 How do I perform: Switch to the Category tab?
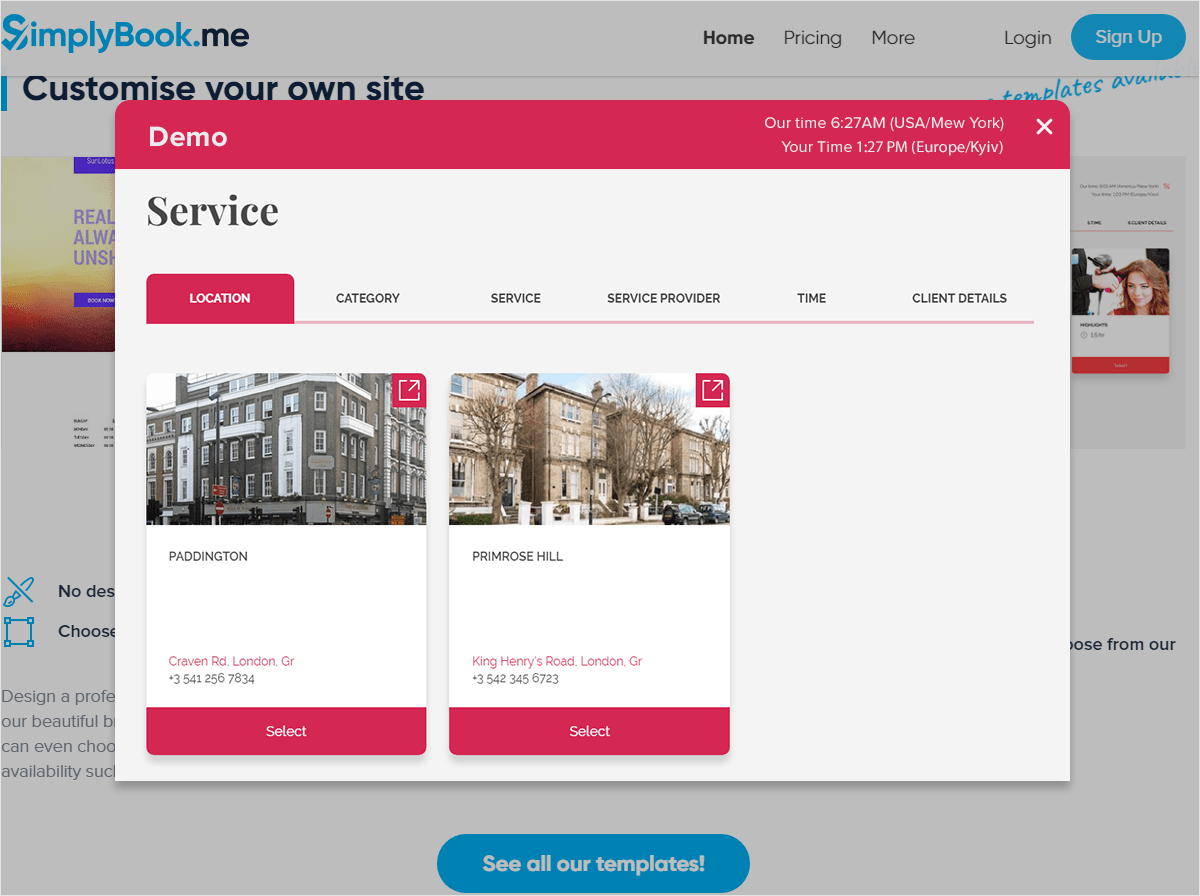(x=367, y=298)
